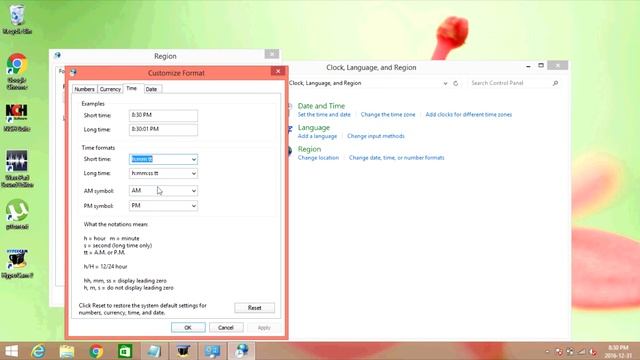Select the Time tab
Viewport: 640px width, 360px height.
tap(131, 88)
